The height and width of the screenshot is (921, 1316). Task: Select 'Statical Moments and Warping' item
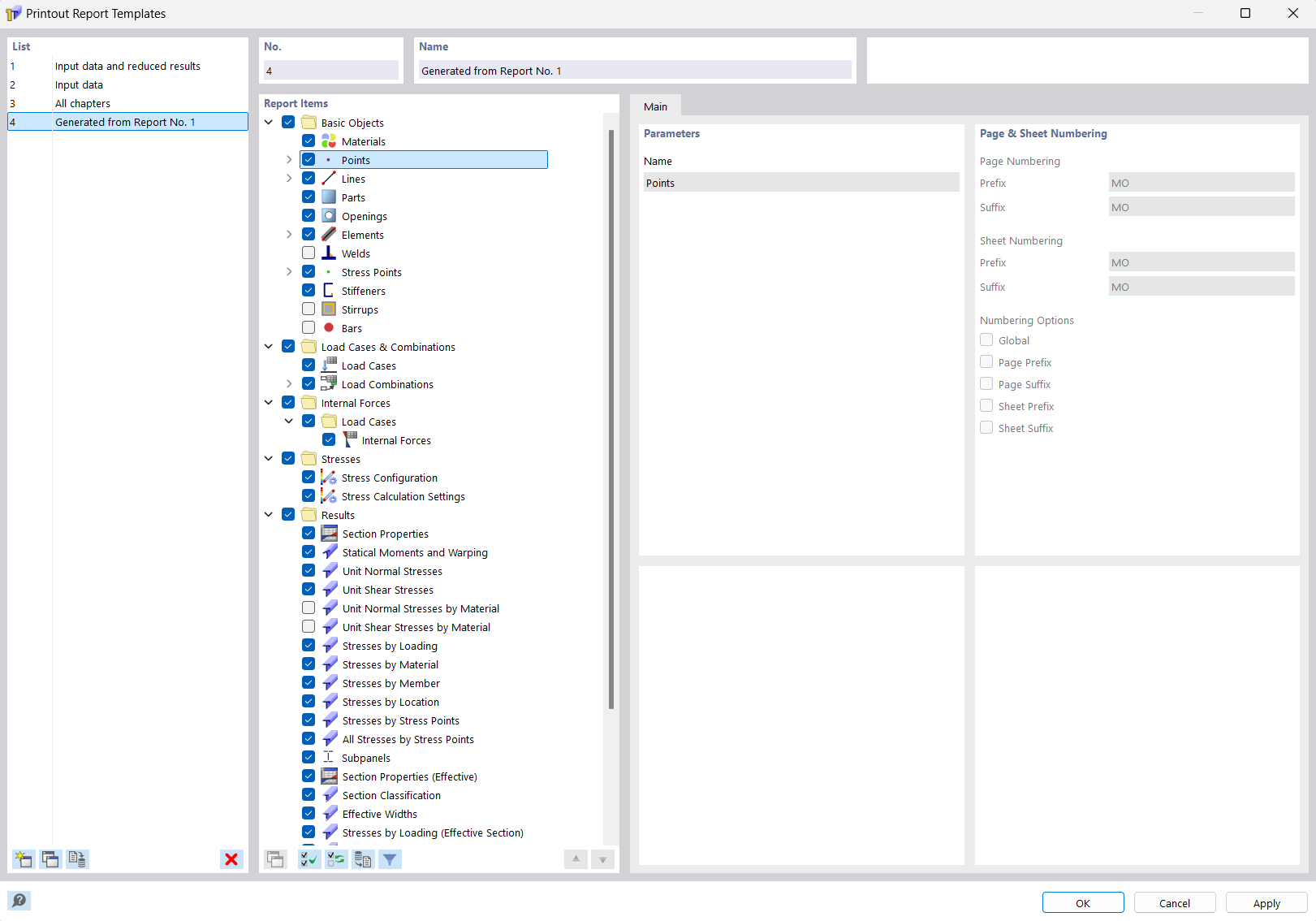(415, 552)
